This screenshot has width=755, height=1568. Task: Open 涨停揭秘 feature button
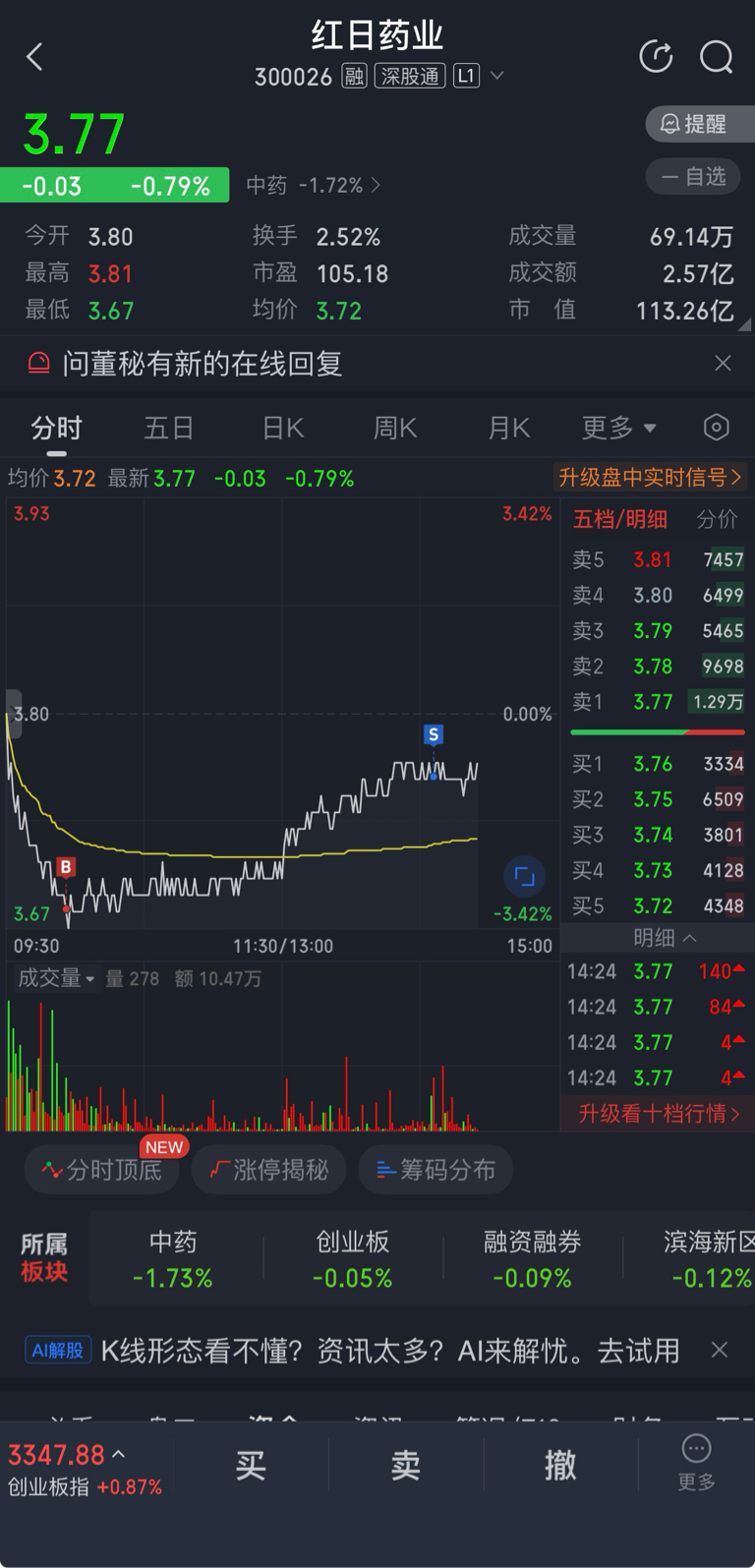pos(269,1169)
